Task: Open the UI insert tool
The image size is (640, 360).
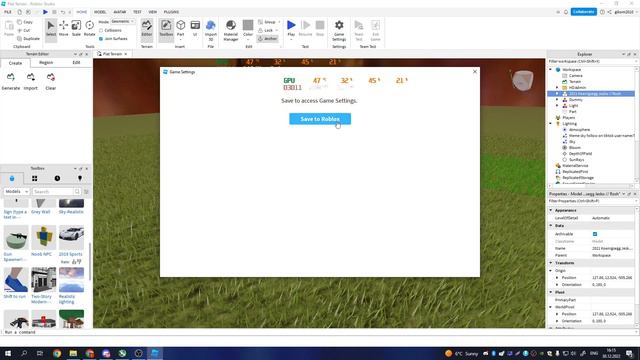Action: 195,29
